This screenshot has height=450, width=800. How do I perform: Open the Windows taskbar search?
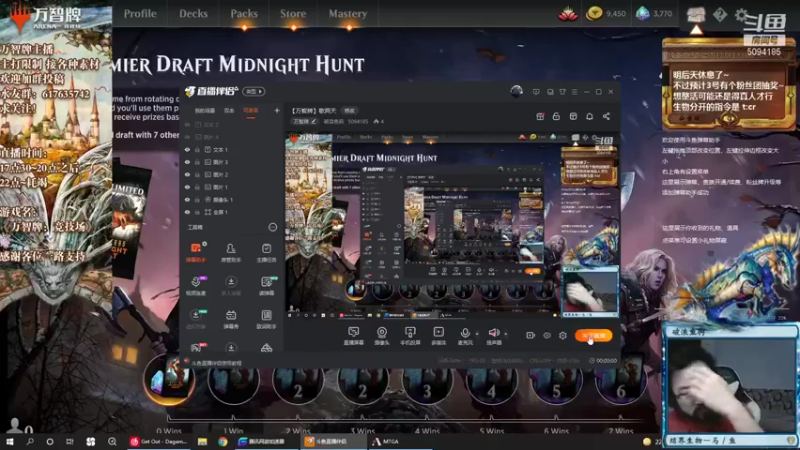(x=30, y=441)
